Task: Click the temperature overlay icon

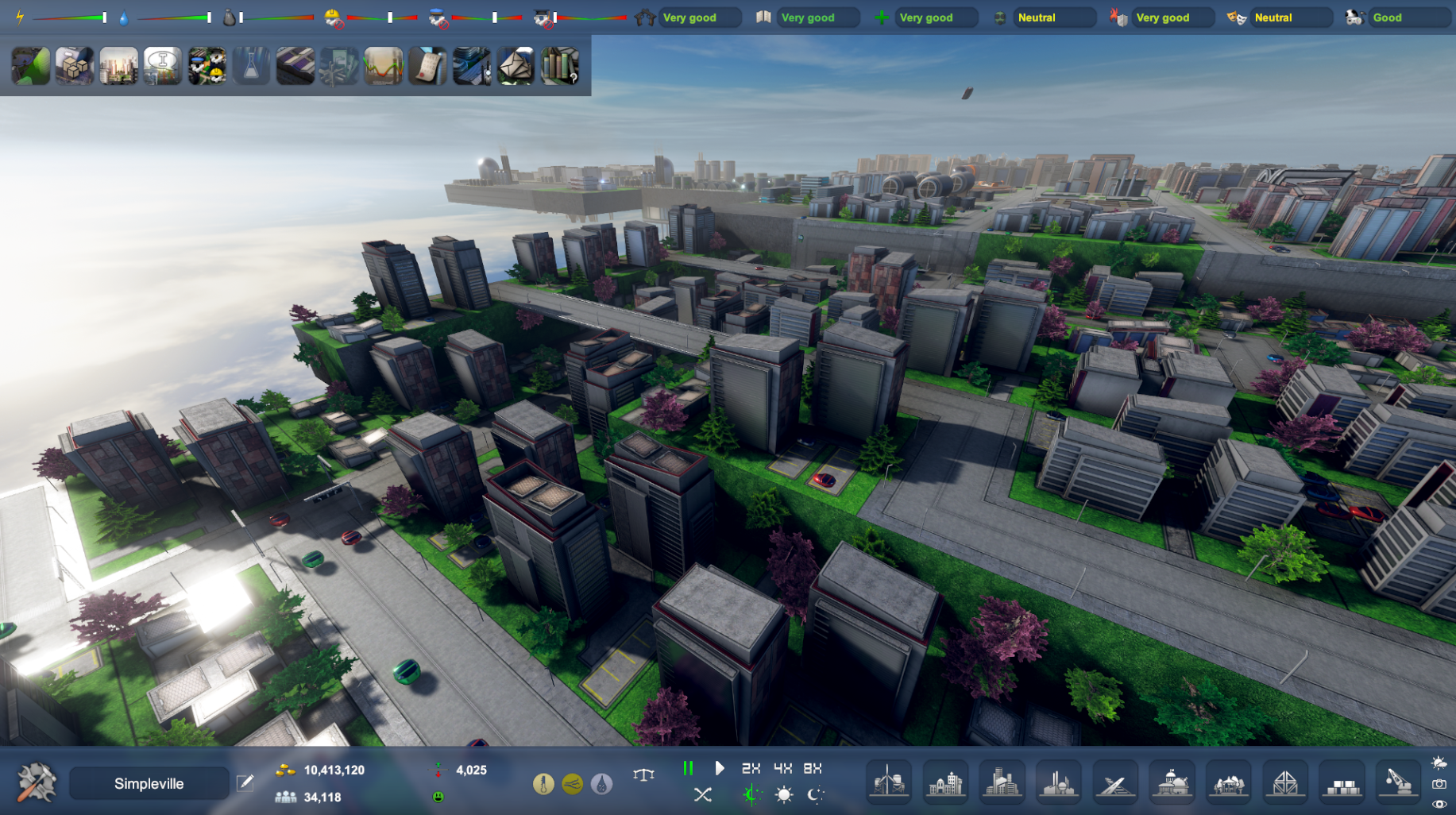Action: (543, 784)
